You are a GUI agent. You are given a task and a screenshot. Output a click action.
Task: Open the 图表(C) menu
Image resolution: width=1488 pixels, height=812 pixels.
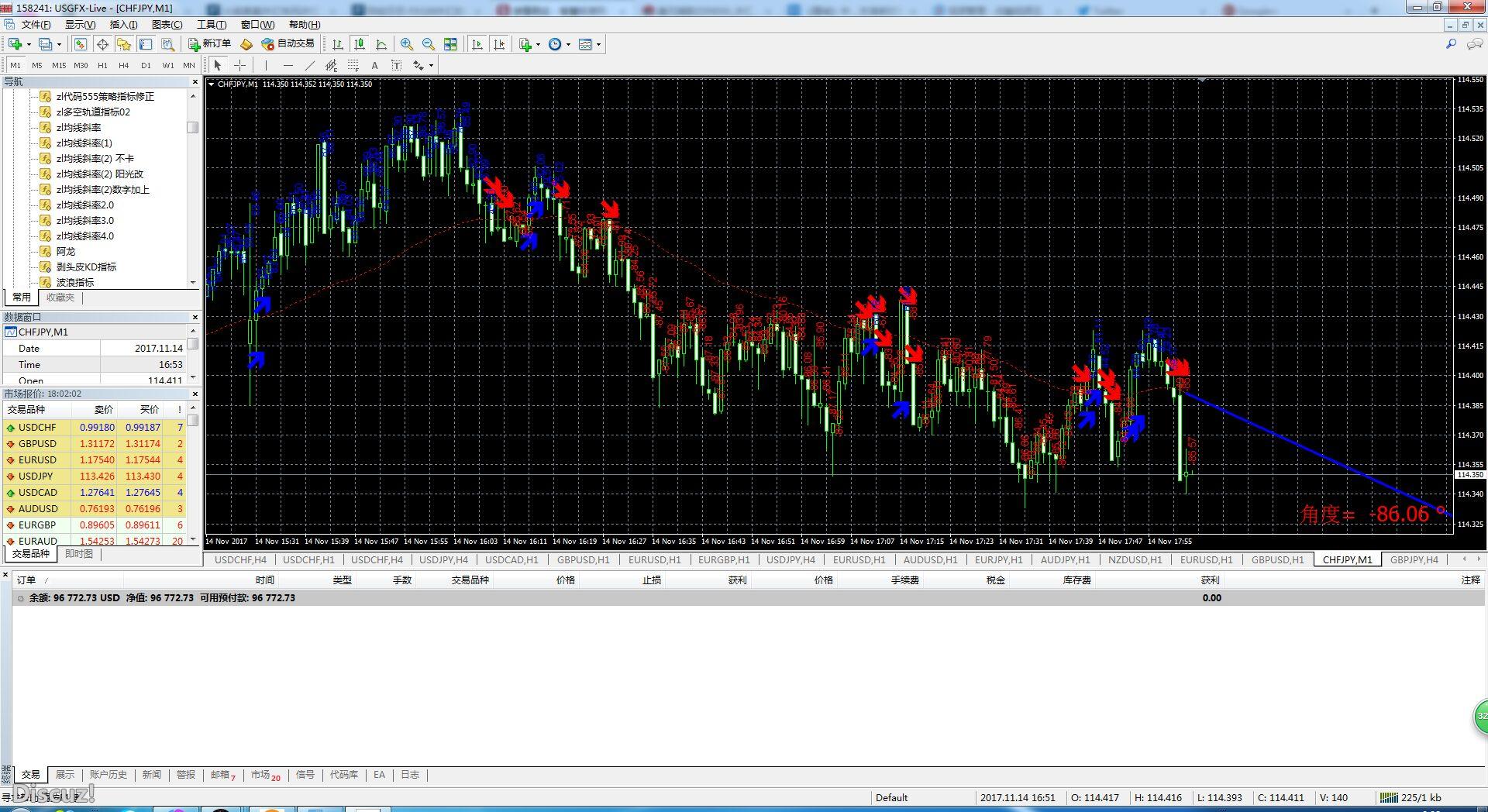167,25
